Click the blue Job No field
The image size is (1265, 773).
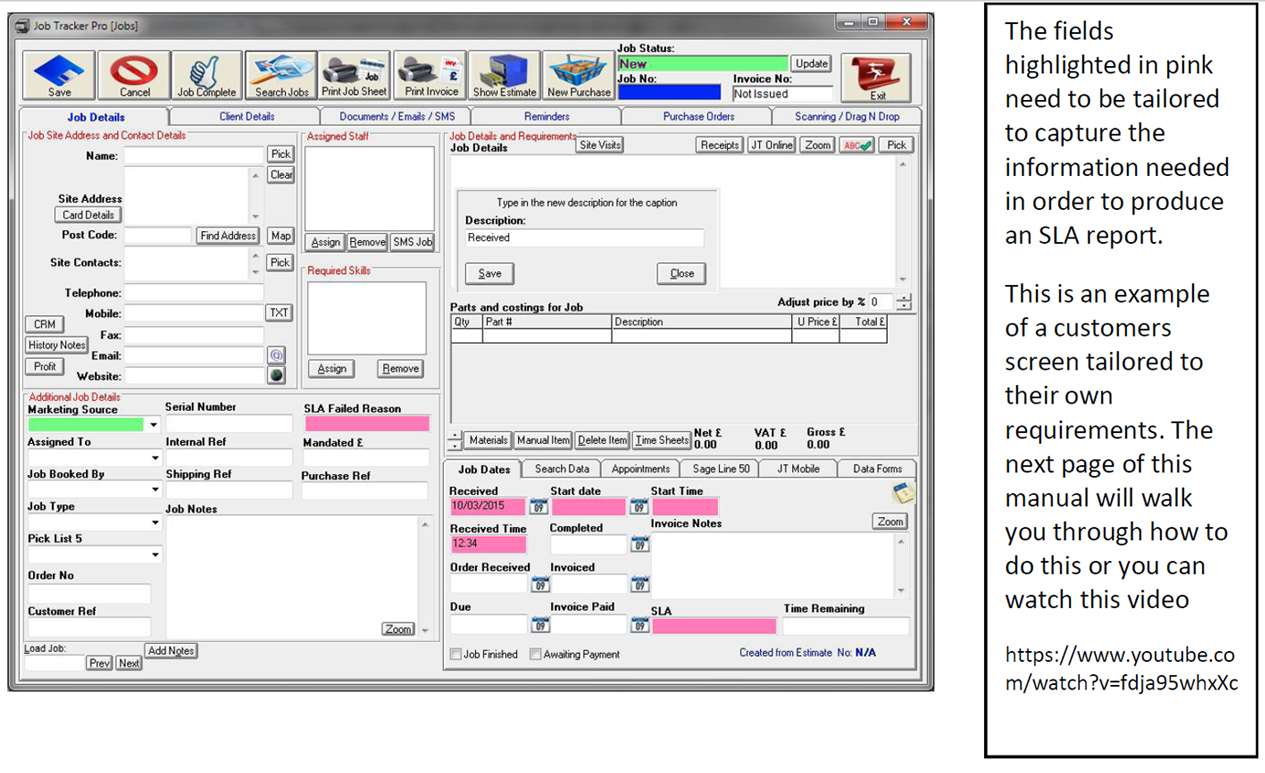(x=669, y=93)
